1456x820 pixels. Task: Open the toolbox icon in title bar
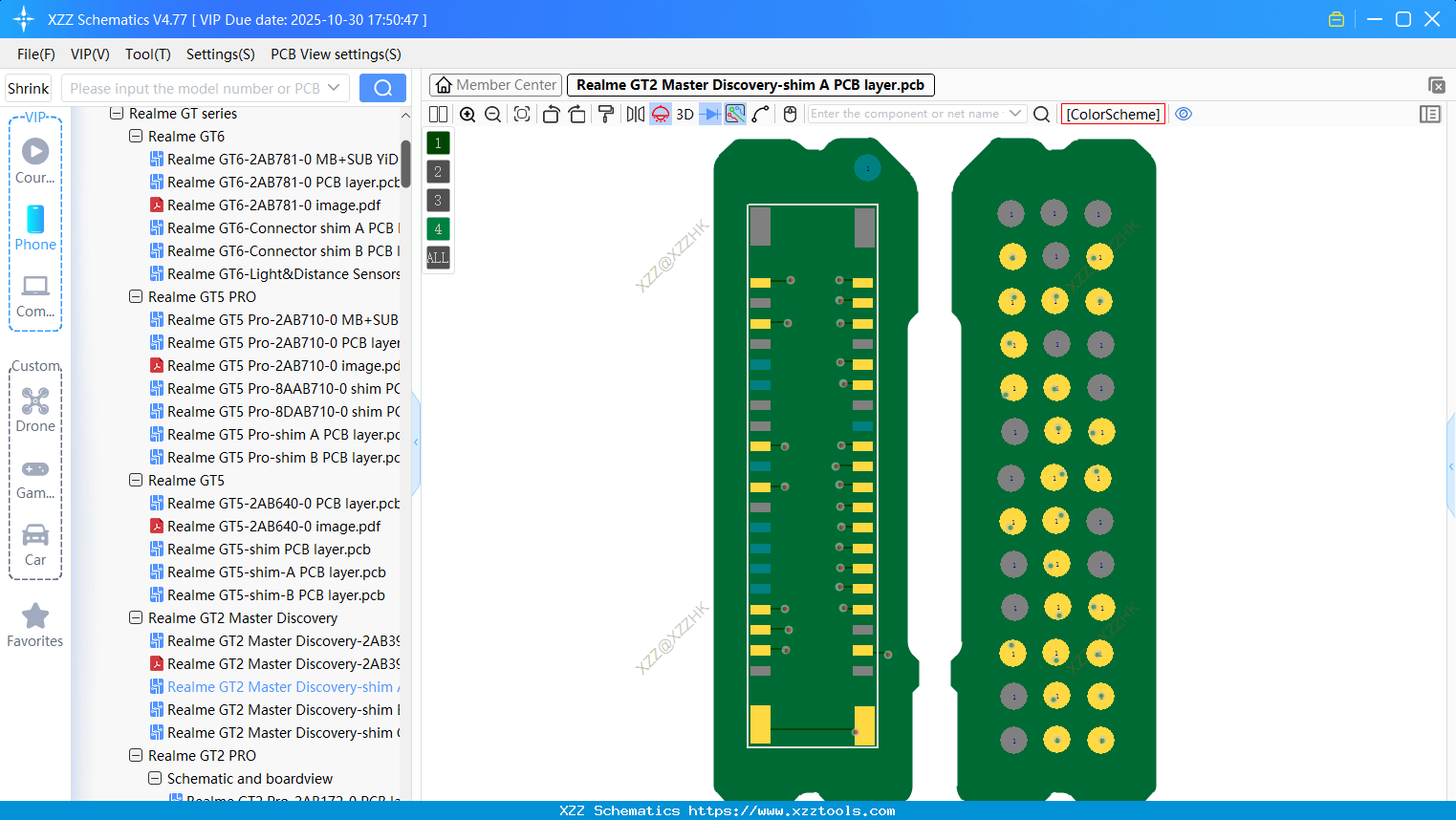click(x=1336, y=19)
